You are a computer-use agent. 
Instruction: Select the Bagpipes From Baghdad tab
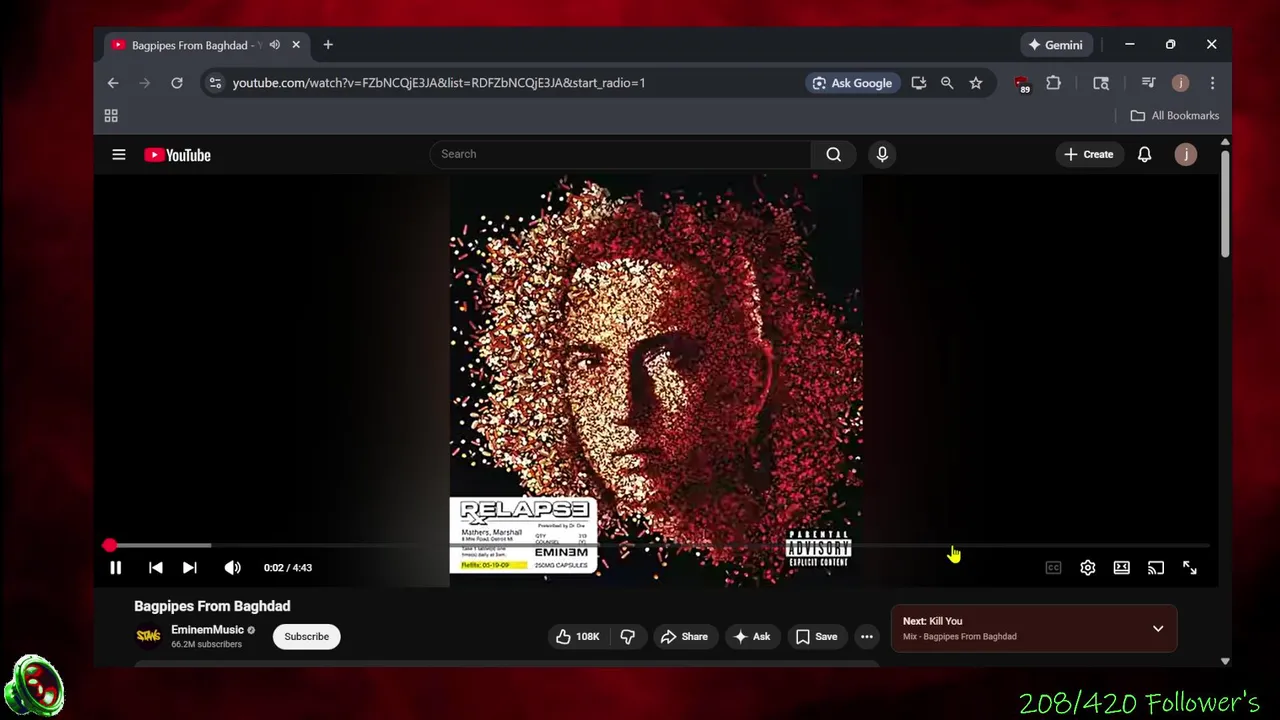[x=208, y=45]
